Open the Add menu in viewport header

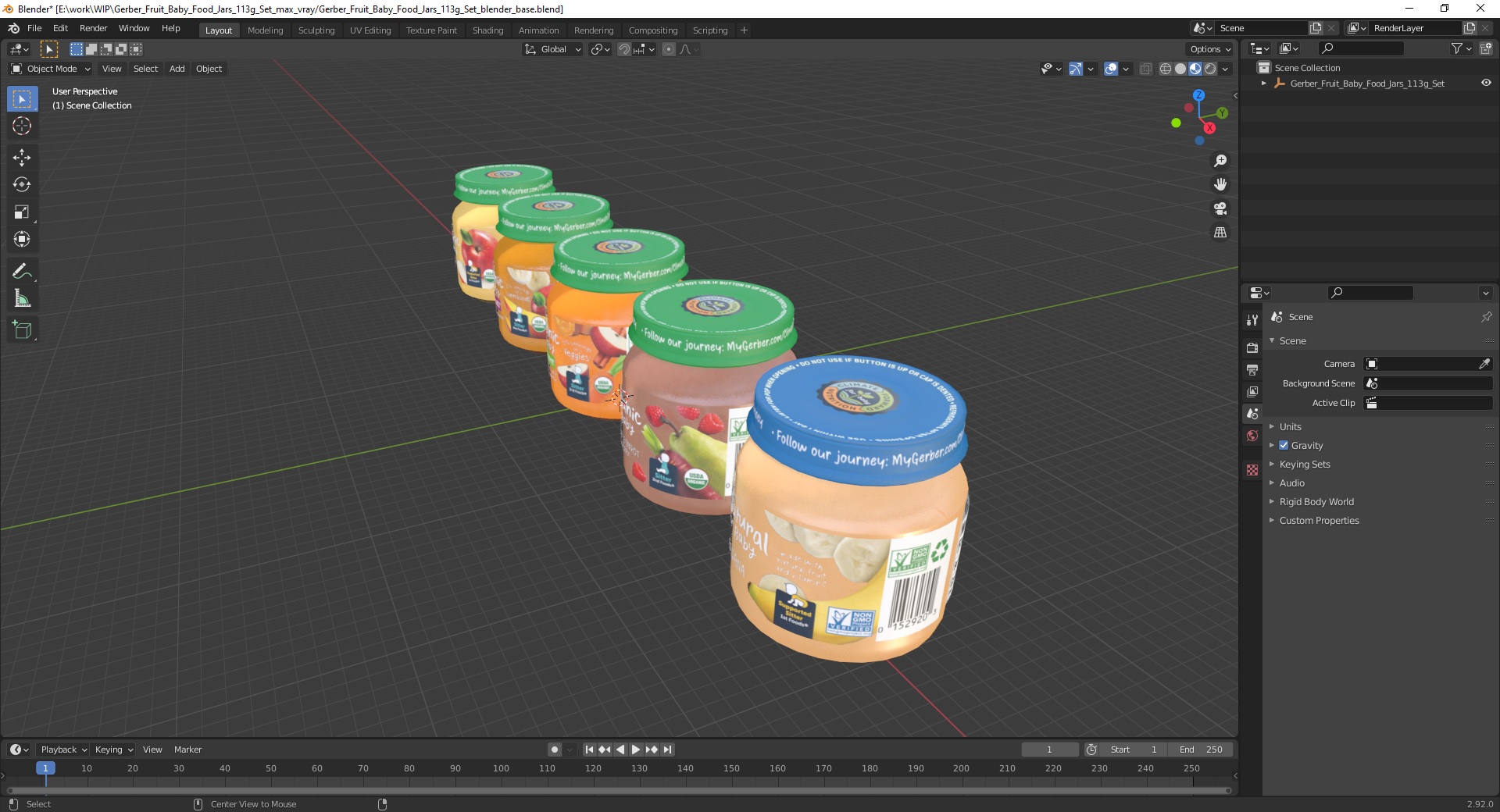[177, 69]
